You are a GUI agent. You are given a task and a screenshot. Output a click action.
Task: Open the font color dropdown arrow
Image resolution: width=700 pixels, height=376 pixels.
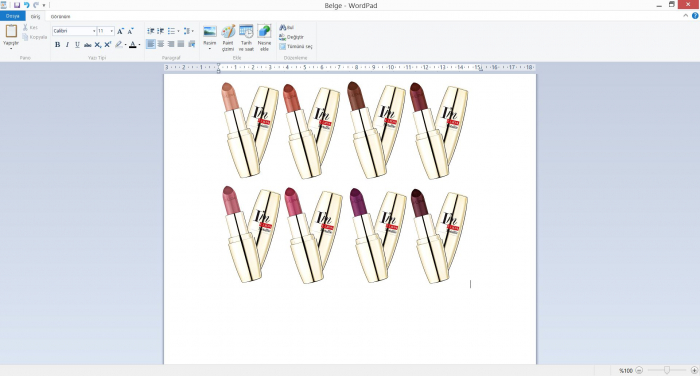(139, 45)
